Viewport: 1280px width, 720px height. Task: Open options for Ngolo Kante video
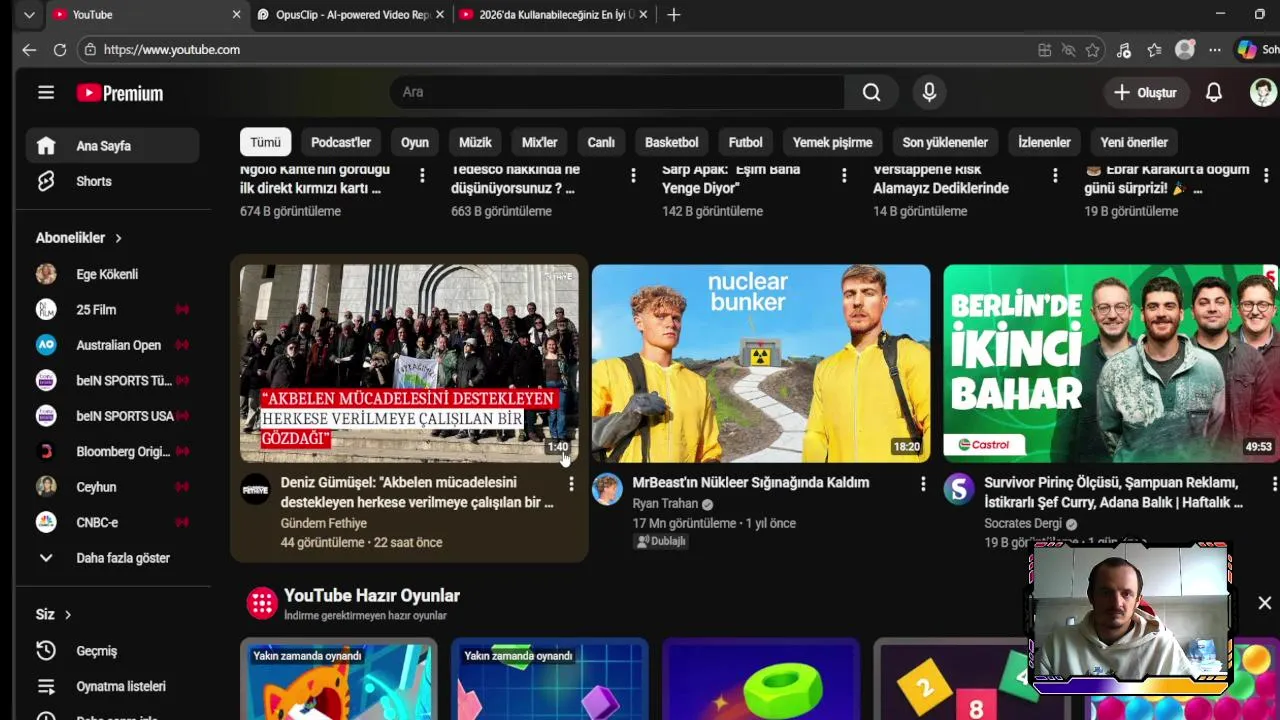[422, 175]
